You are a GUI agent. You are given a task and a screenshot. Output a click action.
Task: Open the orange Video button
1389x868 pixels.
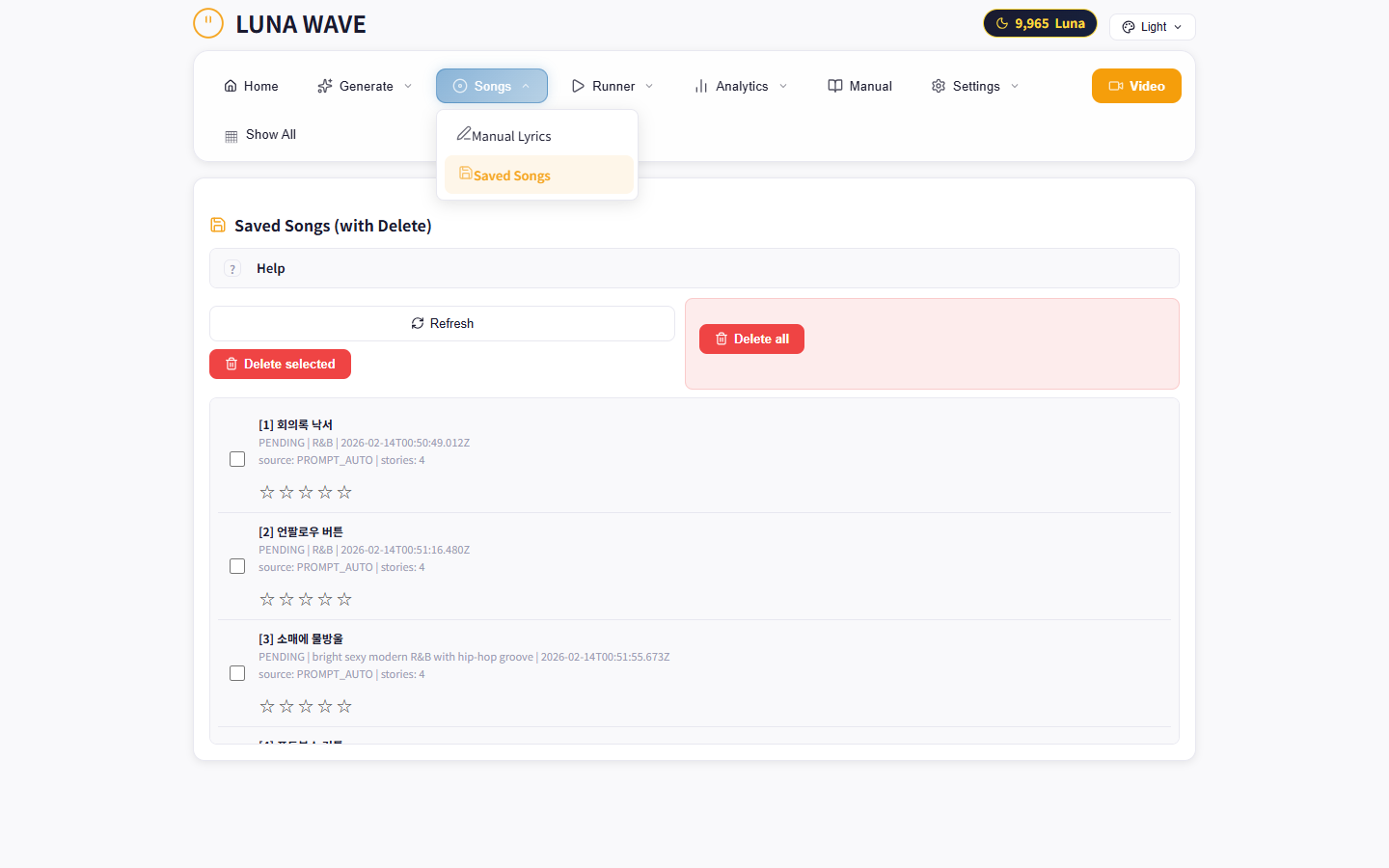pos(1136,86)
